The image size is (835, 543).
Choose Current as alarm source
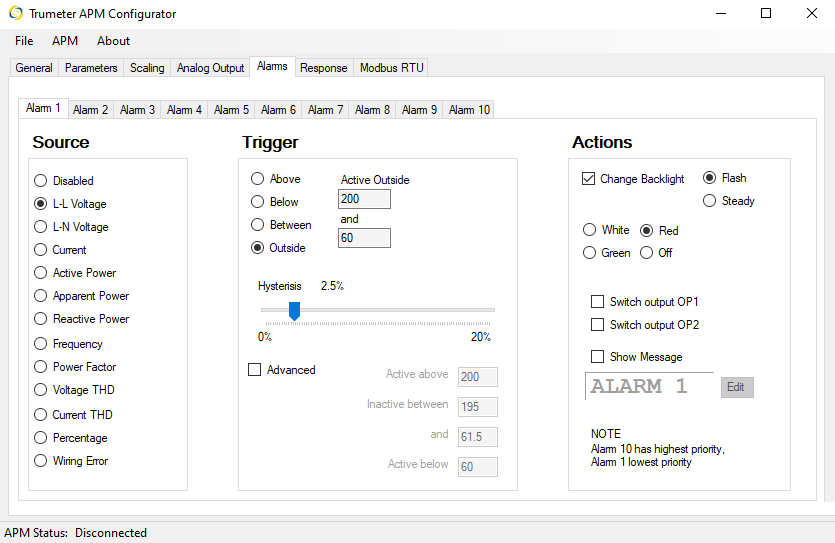click(60, 250)
